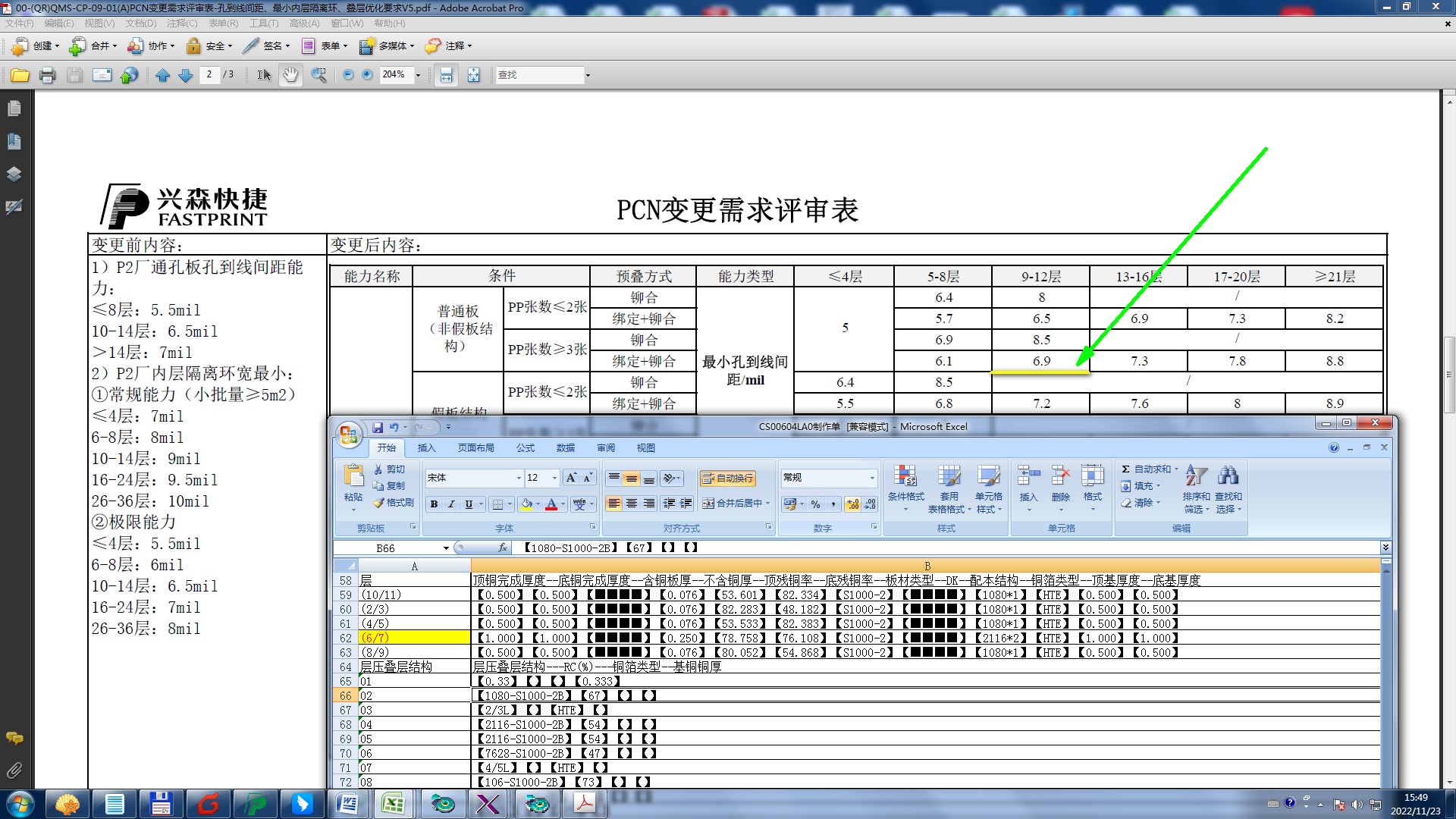Image resolution: width=1456 pixels, height=819 pixels.
Task: Open the Acrobat zoom percentage dropdown
Action: (x=418, y=75)
